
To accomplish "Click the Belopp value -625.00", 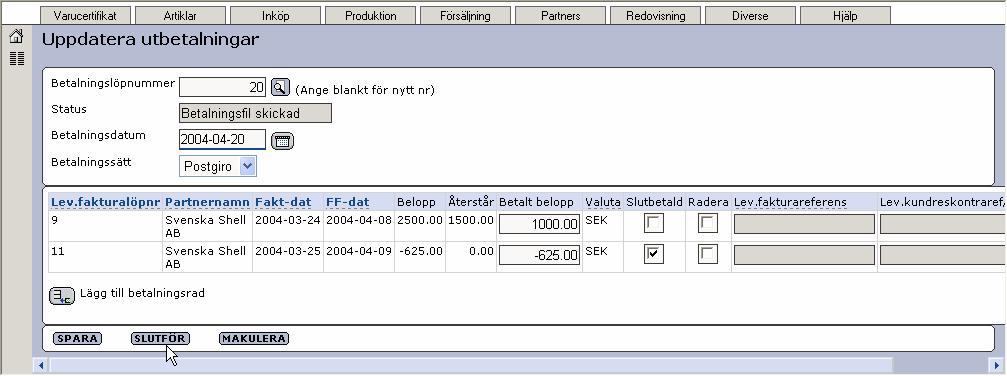I will (x=421, y=251).
